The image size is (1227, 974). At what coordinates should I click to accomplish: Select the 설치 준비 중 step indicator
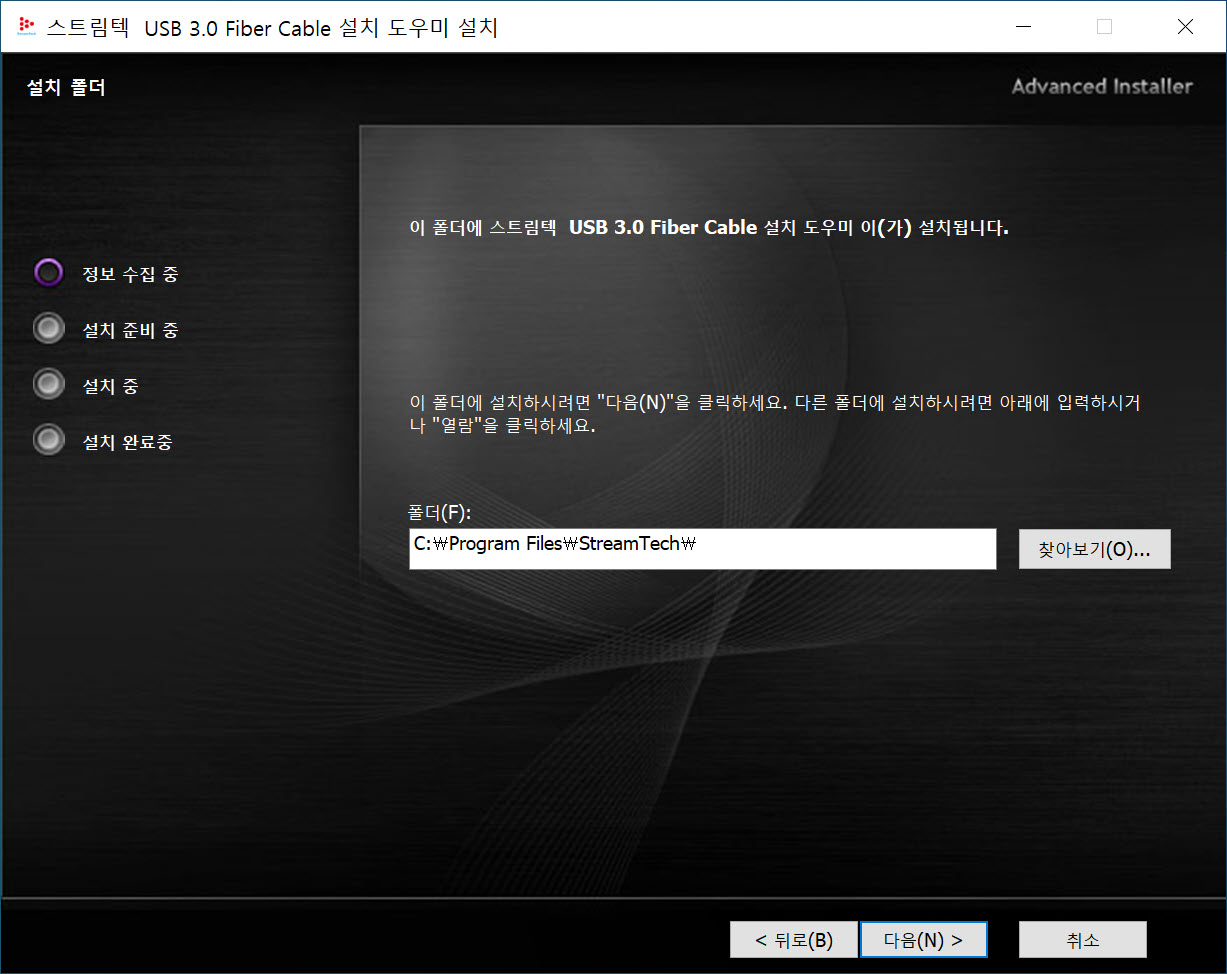pos(48,329)
